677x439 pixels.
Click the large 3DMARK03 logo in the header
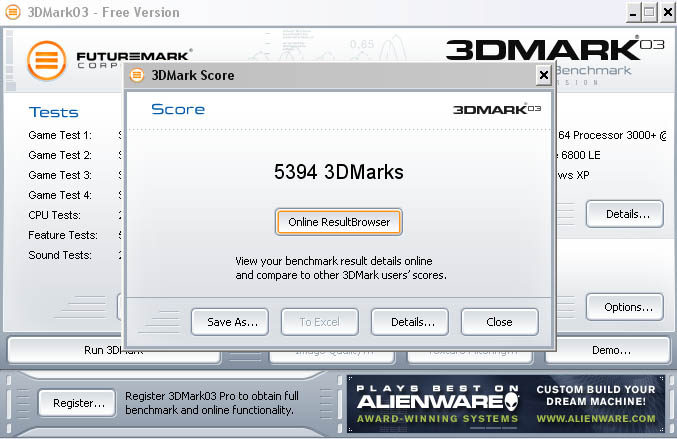[555, 49]
